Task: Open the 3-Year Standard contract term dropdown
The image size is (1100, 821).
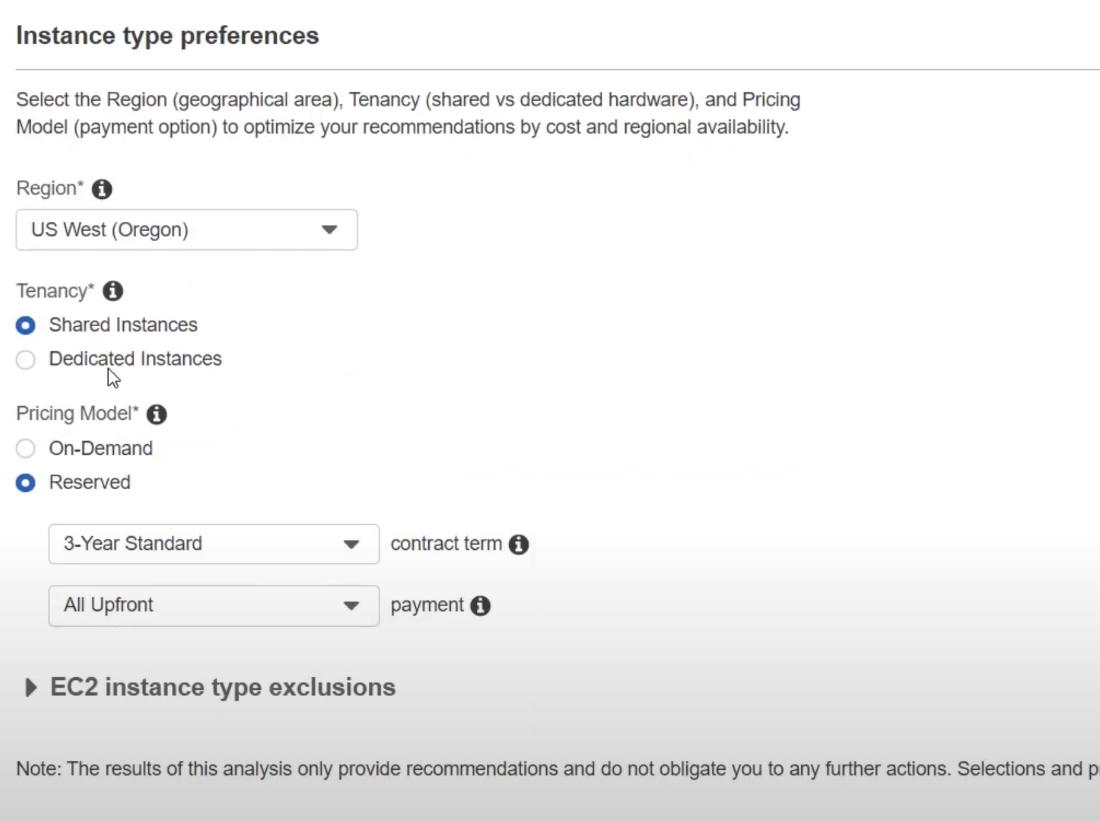Action: (x=214, y=544)
